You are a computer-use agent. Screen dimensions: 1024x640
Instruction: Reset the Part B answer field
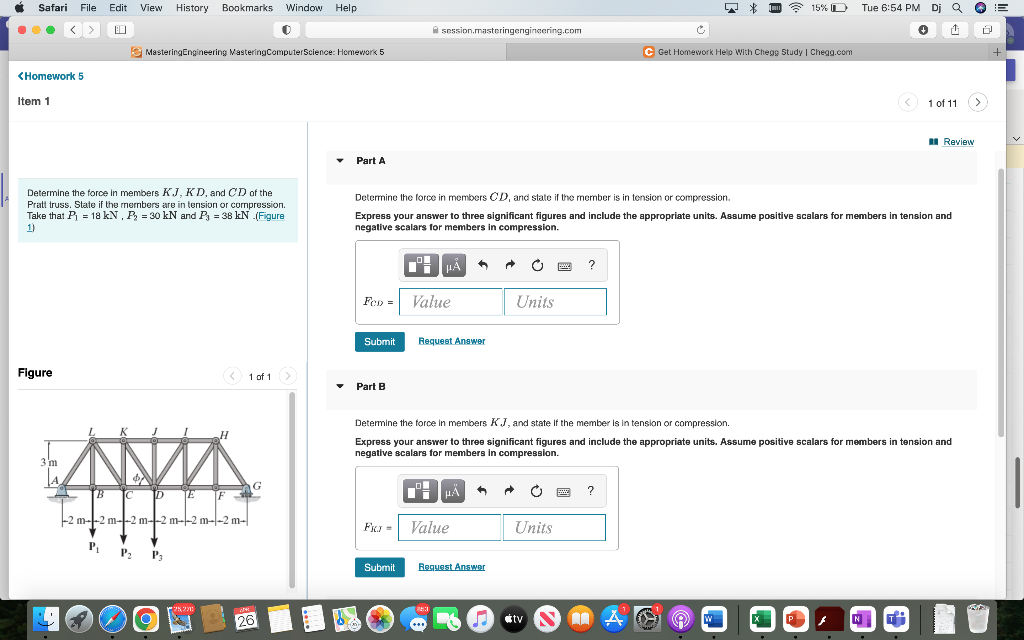pyautogui.click(x=536, y=491)
